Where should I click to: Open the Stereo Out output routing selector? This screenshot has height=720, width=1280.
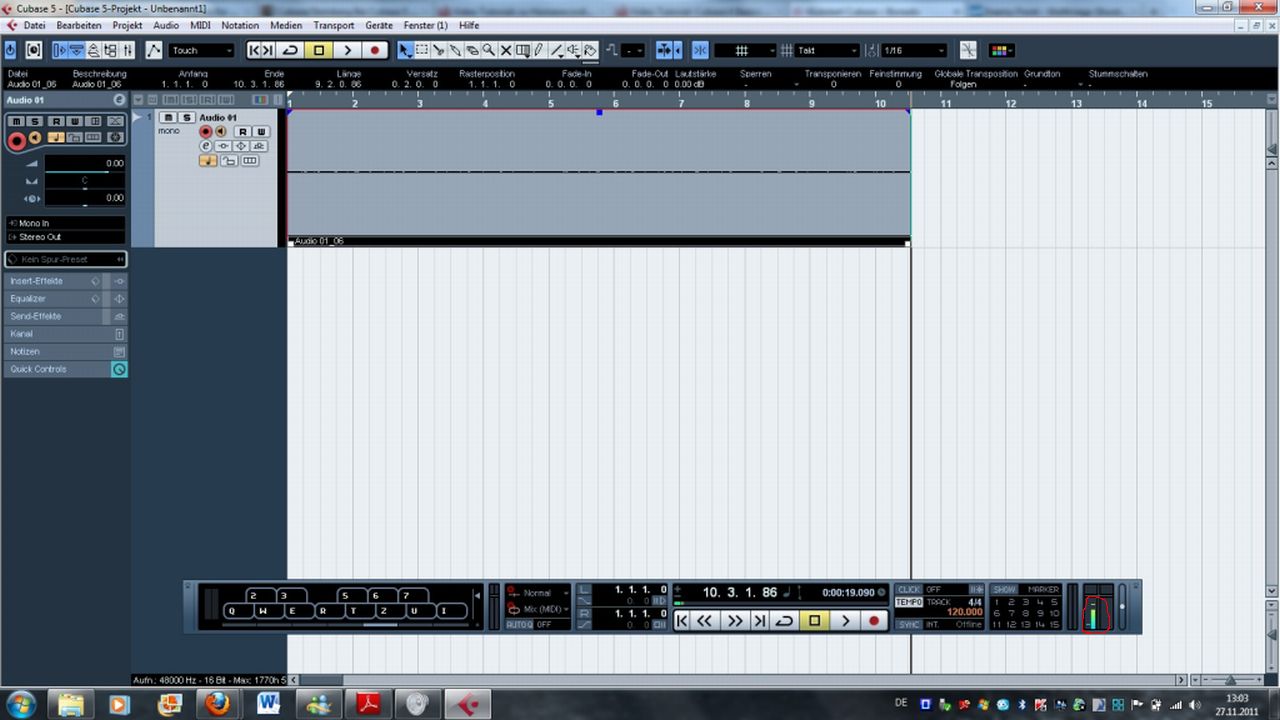(x=66, y=237)
